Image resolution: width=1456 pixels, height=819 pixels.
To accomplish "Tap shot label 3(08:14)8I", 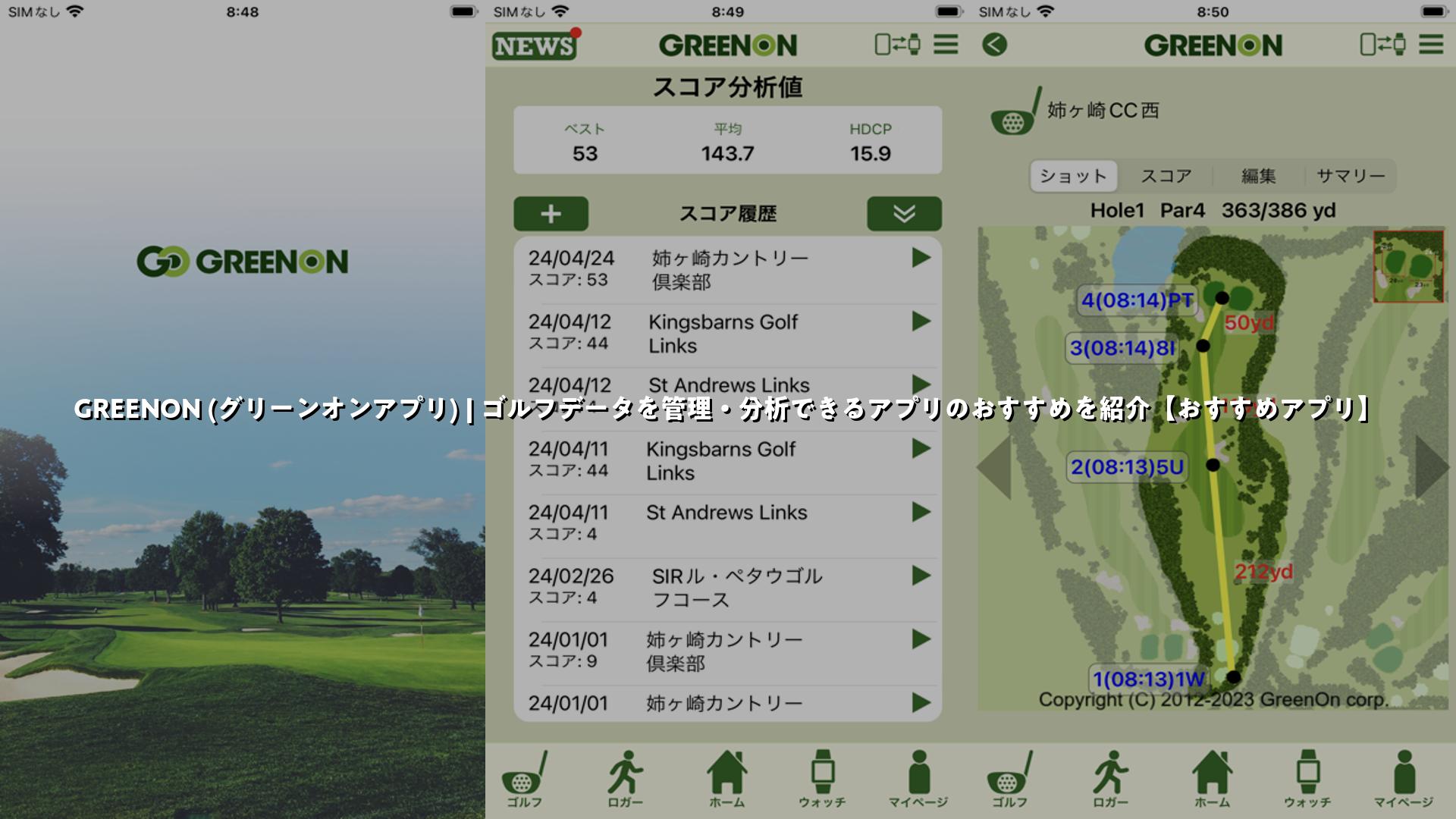I will (1122, 348).
